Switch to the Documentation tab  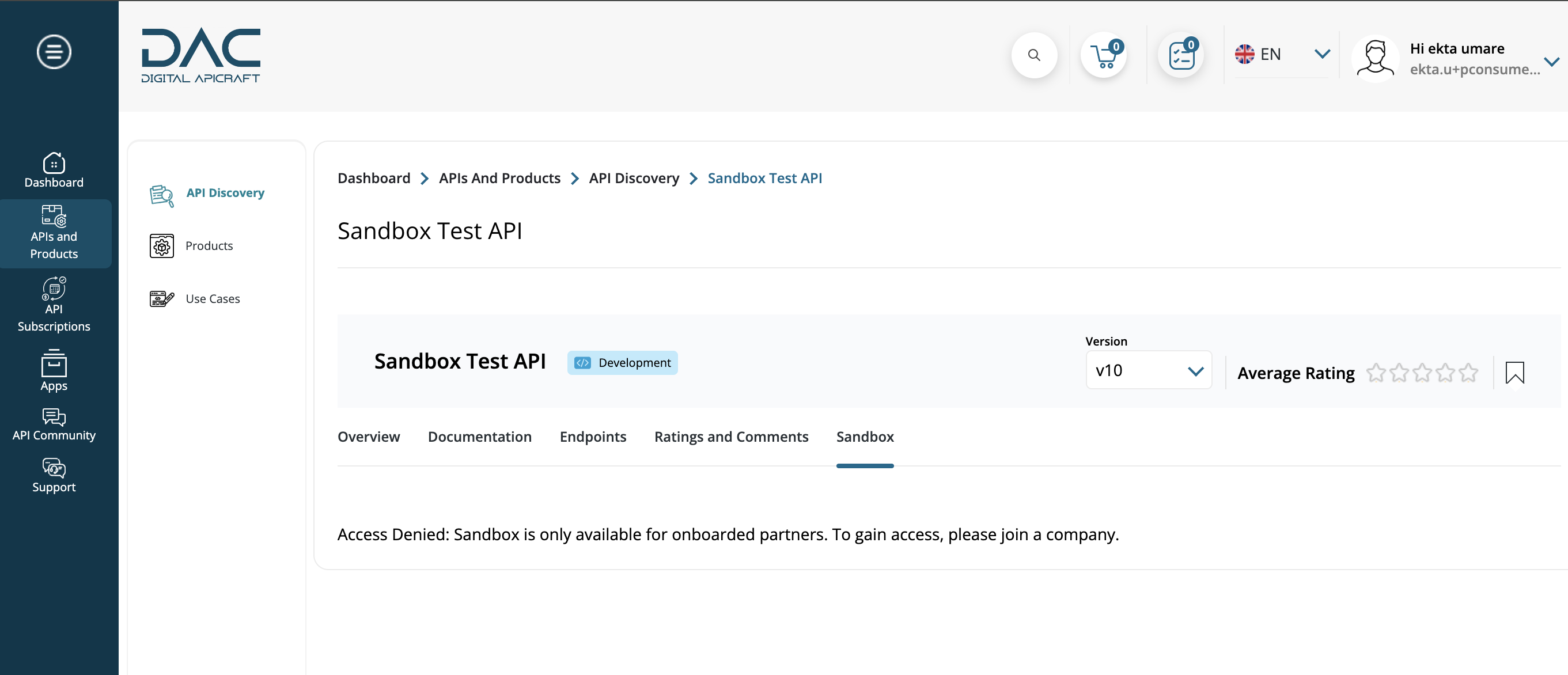point(480,437)
